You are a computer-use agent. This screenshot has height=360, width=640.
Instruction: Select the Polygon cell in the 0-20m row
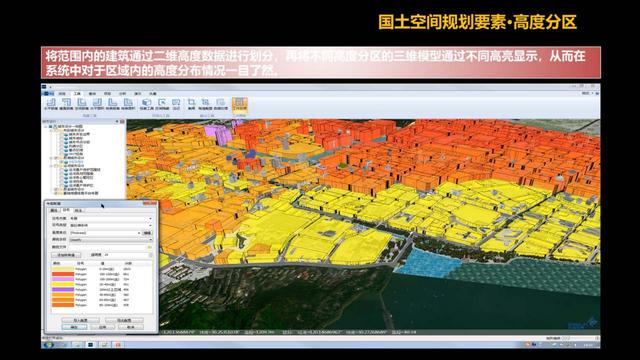click(x=81, y=269)
